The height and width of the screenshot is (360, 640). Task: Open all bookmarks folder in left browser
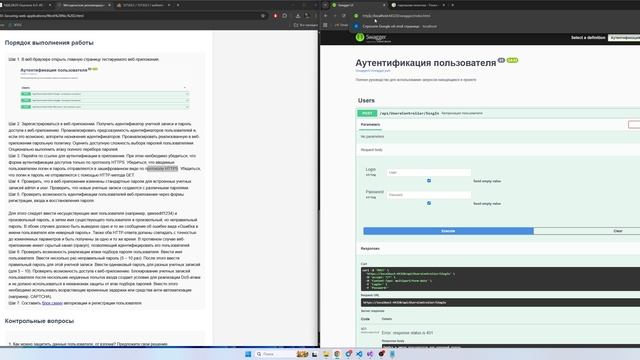306,25
